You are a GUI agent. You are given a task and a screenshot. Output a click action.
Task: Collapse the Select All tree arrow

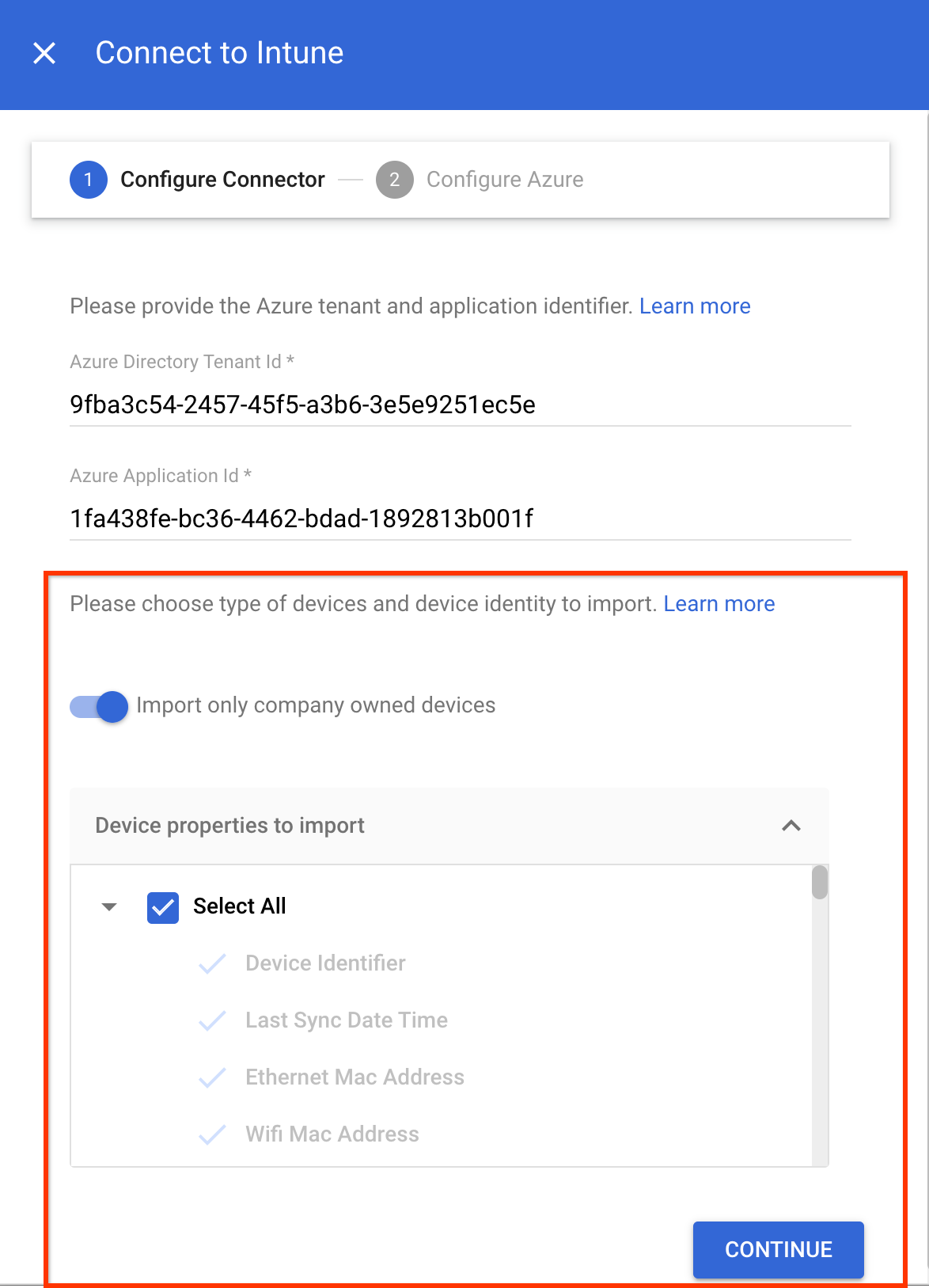tap(109, 906)
